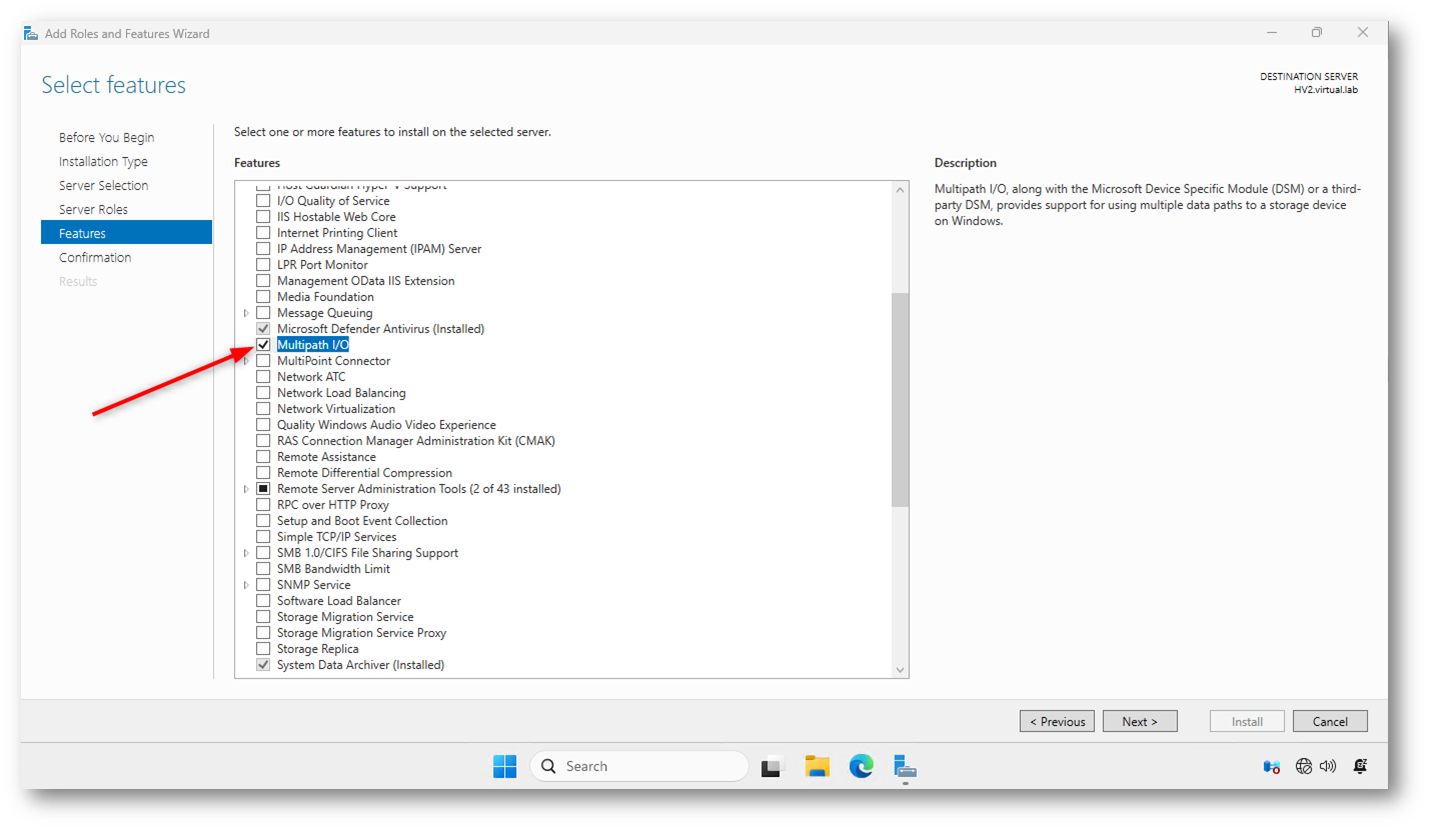Expand the Message Queuing feature node
The image size is (1431, 831).
(247, 313)
